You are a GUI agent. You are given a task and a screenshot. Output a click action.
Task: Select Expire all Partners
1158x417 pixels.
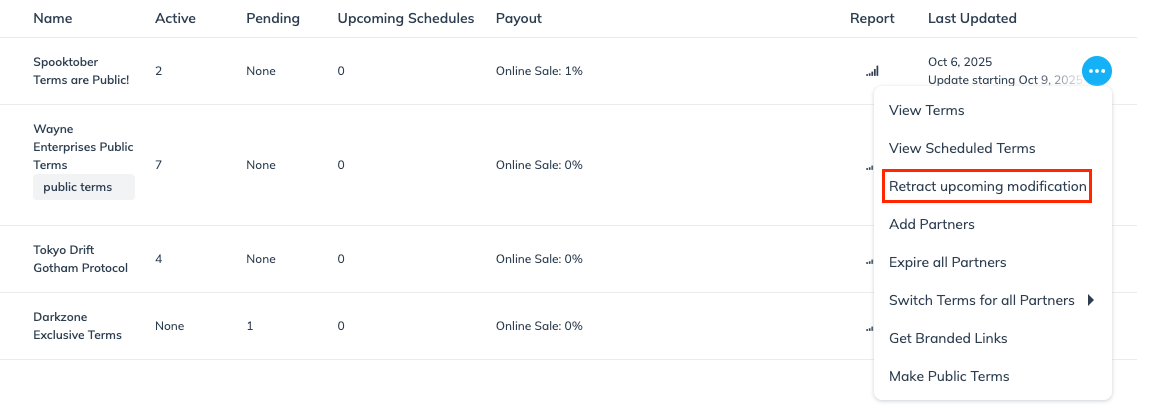(x=947, y=262)
